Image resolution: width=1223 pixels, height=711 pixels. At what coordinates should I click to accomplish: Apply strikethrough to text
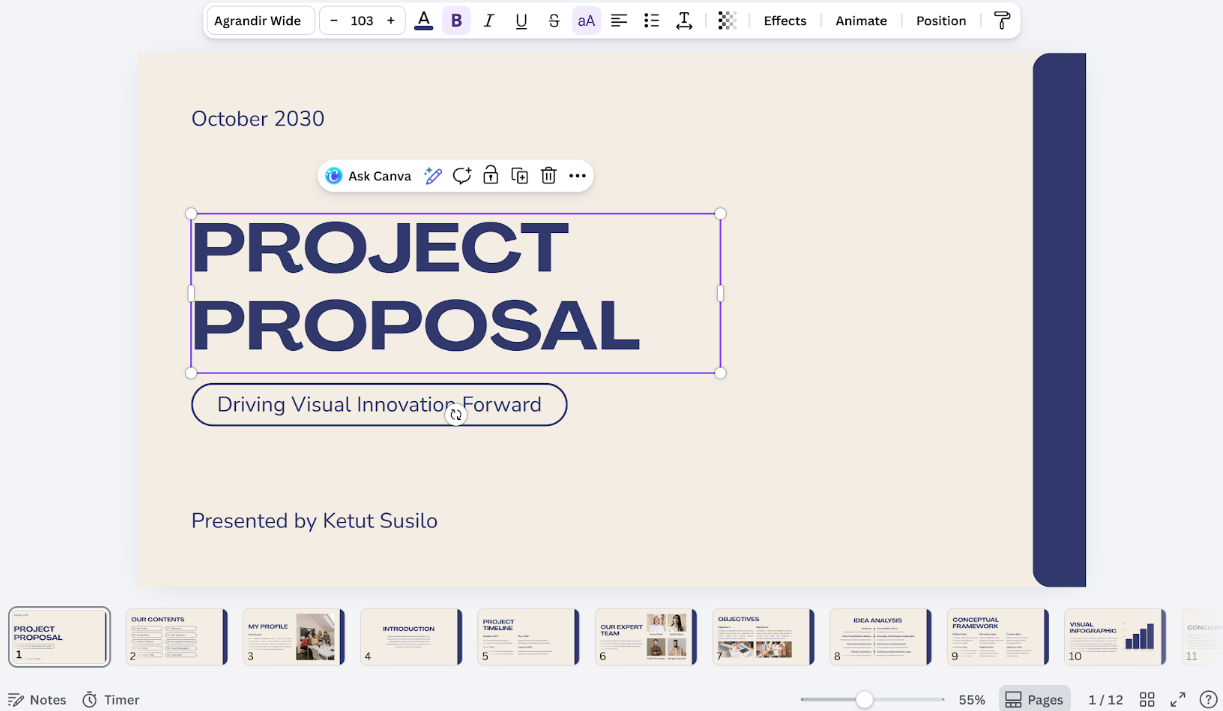(x=554, y=21)
